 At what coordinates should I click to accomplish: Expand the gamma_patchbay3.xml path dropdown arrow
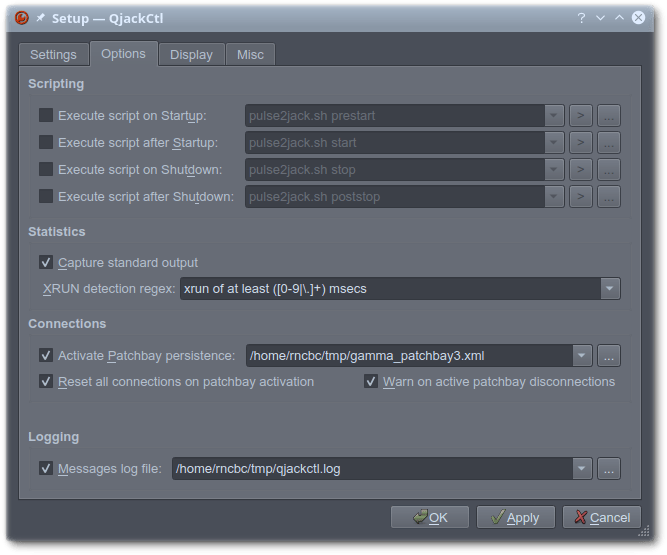point(582,356)
